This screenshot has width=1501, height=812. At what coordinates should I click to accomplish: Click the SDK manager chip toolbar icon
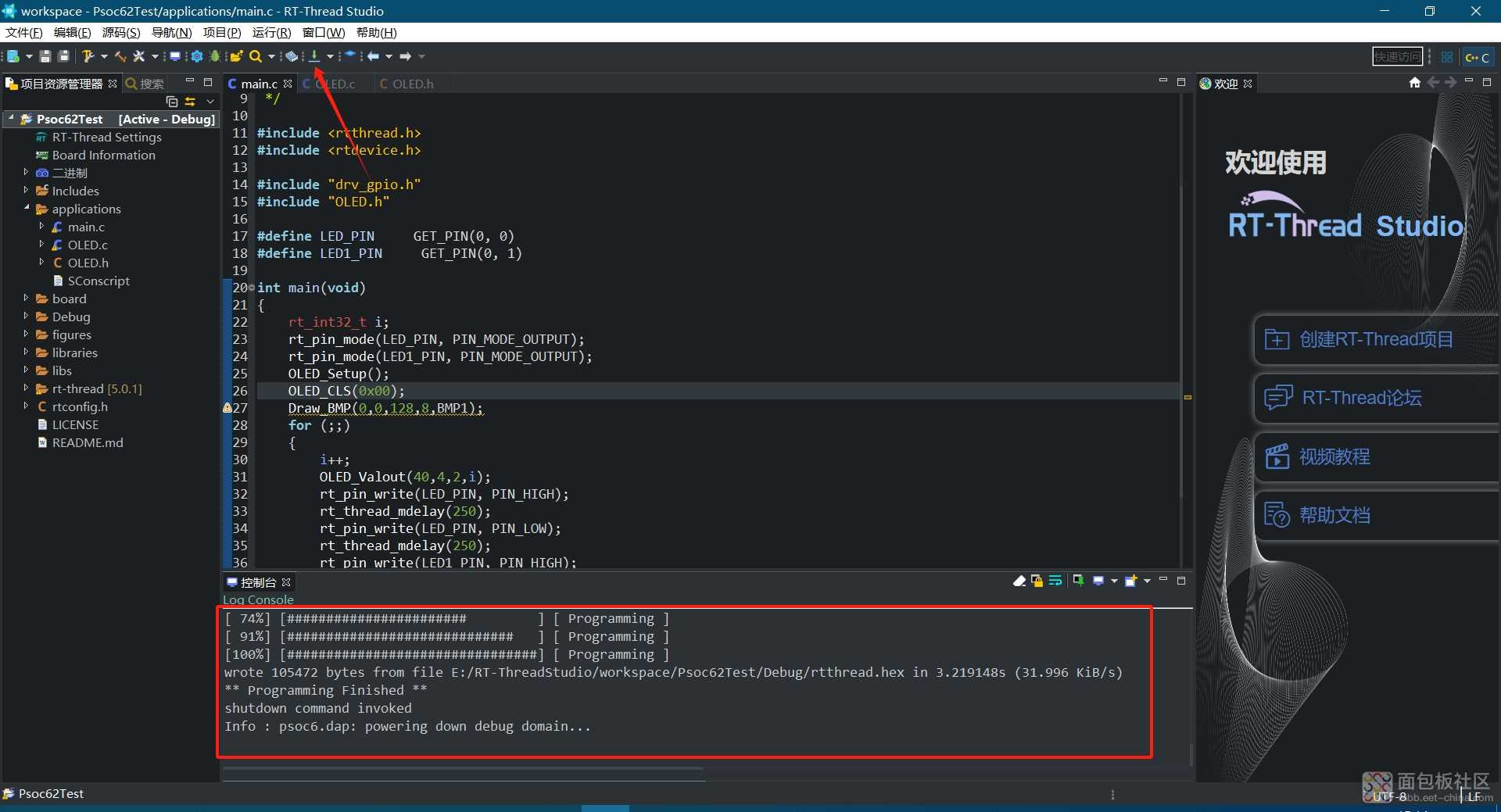[x=292, y=56]
